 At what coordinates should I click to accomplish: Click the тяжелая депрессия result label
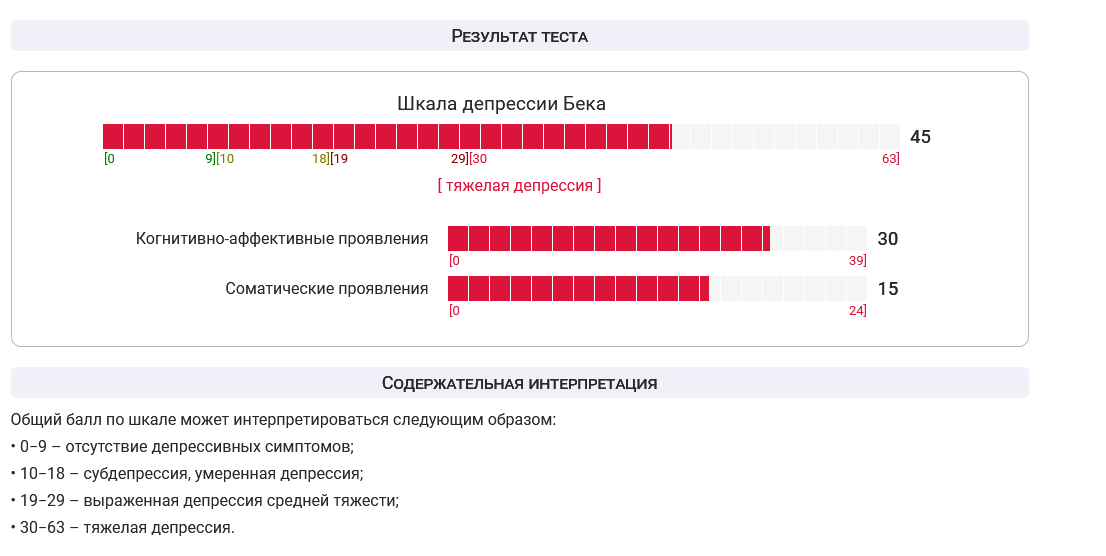519,186
